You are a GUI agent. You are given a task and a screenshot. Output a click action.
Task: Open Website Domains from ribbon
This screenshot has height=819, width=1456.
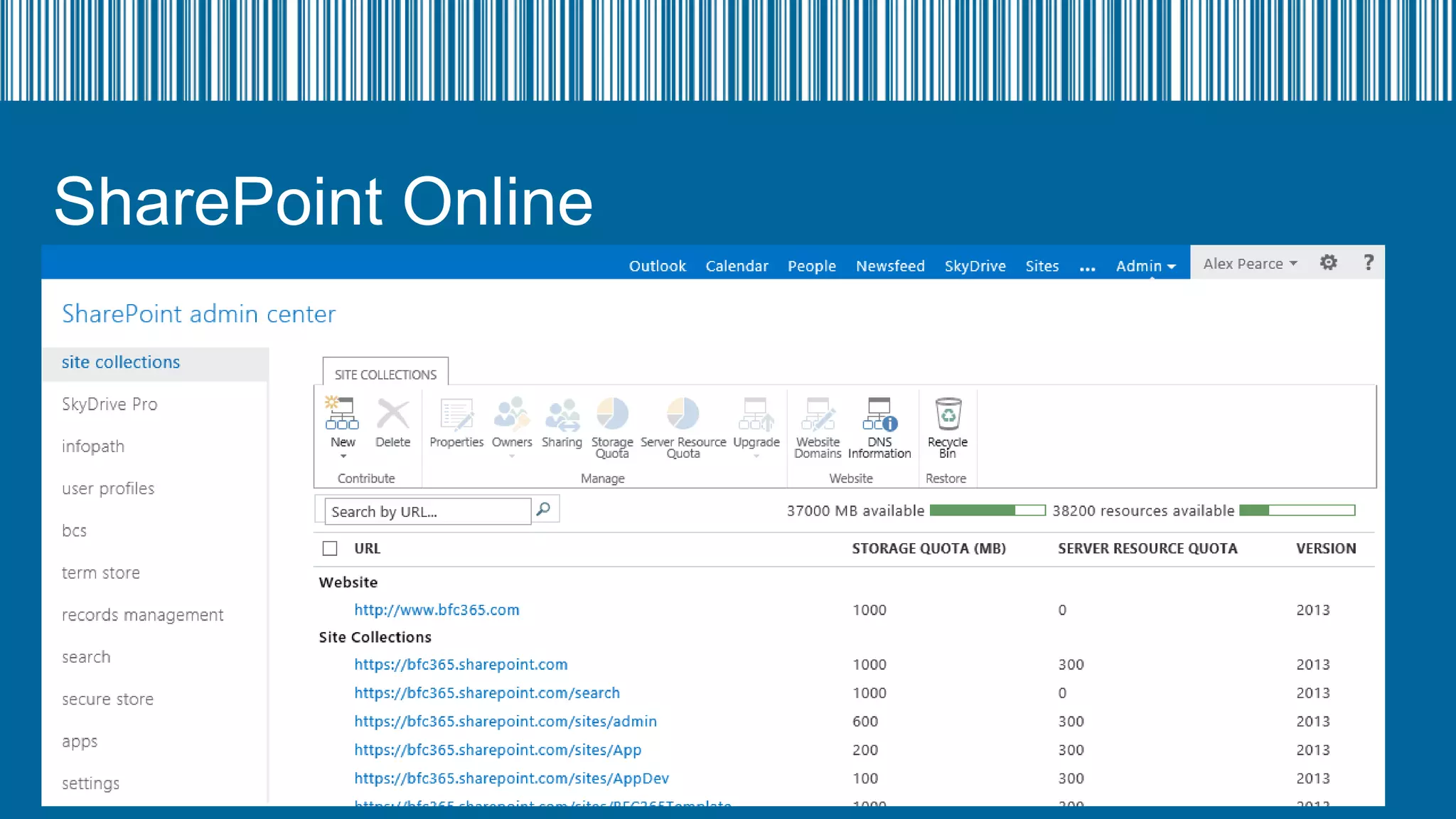(x=818, y=427)
